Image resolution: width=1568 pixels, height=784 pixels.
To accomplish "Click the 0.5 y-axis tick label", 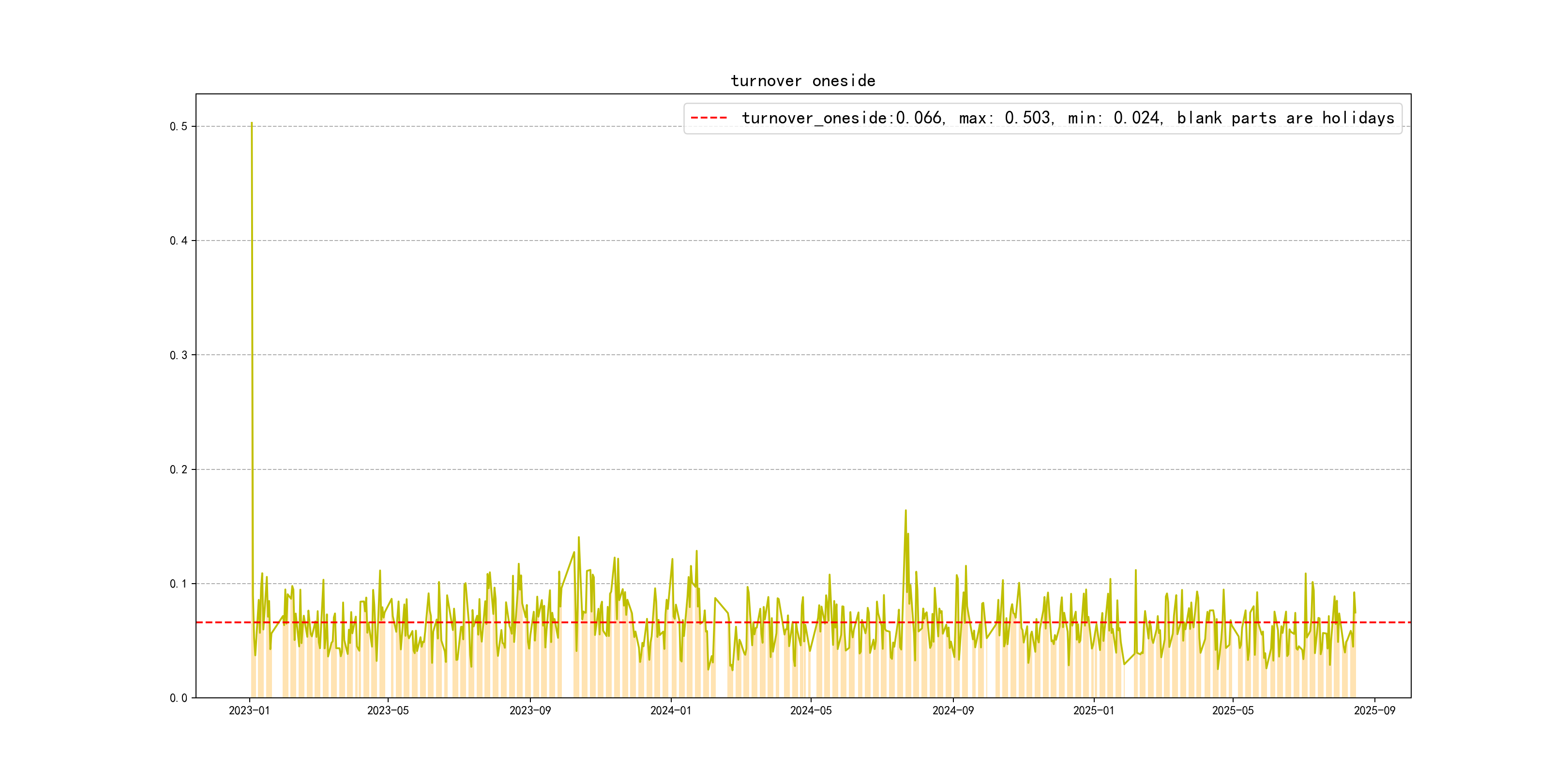I will (179, 127).
